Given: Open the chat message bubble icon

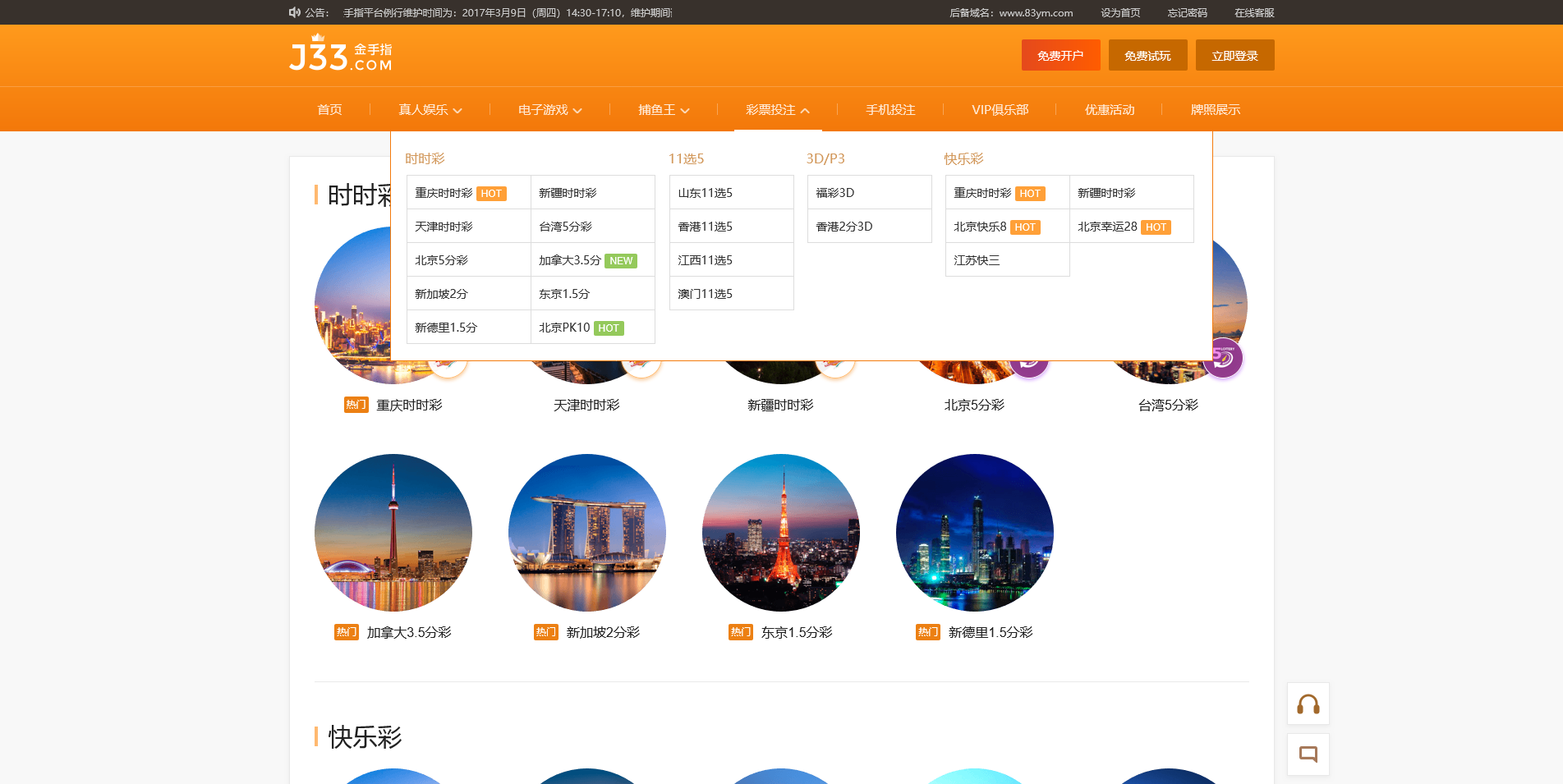Looking at the screenshot, I should click(1308, 754).
